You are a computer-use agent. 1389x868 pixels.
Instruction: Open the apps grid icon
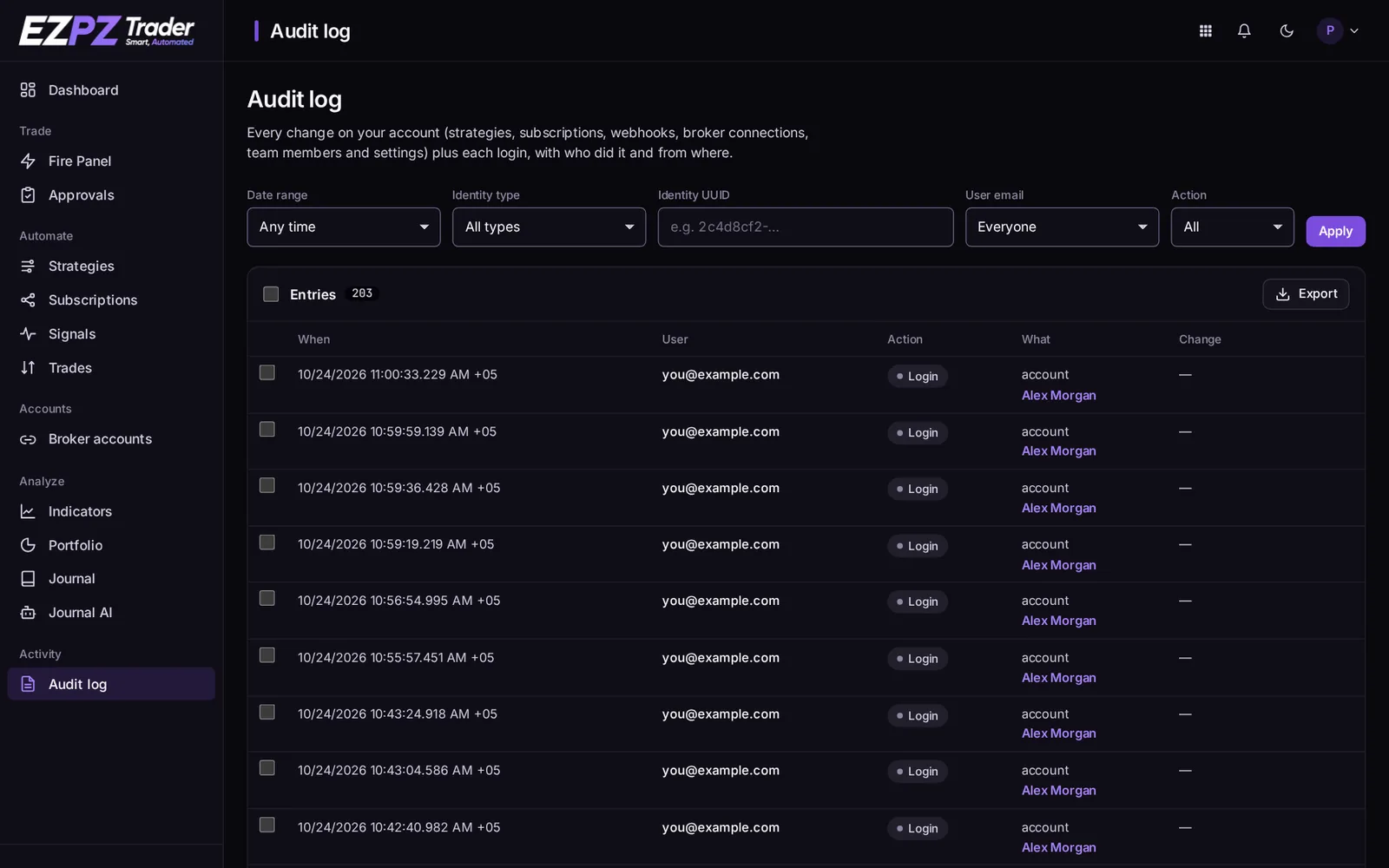click(1205, 31)
